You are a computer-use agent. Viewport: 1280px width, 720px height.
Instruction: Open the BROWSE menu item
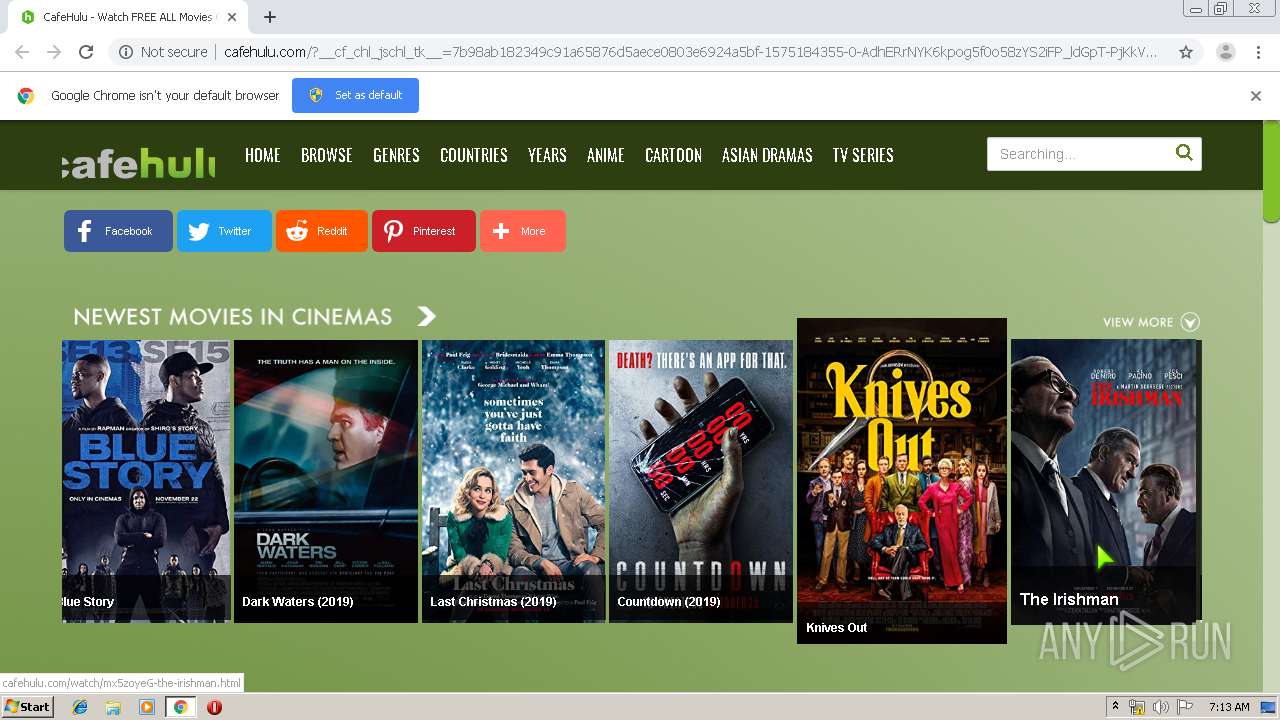327,155
